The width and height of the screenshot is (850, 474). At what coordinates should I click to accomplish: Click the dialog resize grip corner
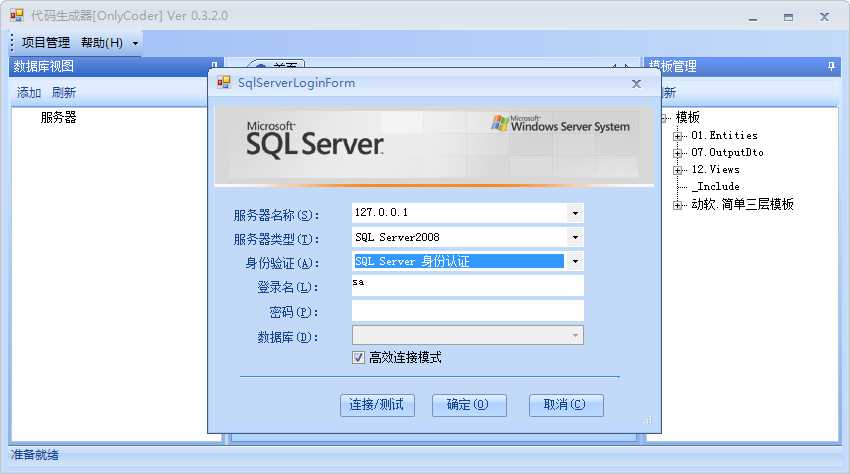click(648, 420)
